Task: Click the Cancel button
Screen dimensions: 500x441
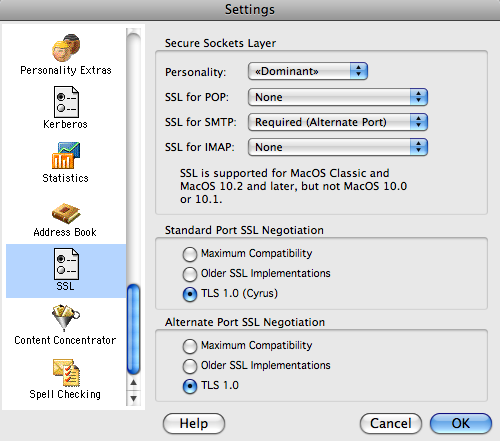Action: (x=391, y=424)
